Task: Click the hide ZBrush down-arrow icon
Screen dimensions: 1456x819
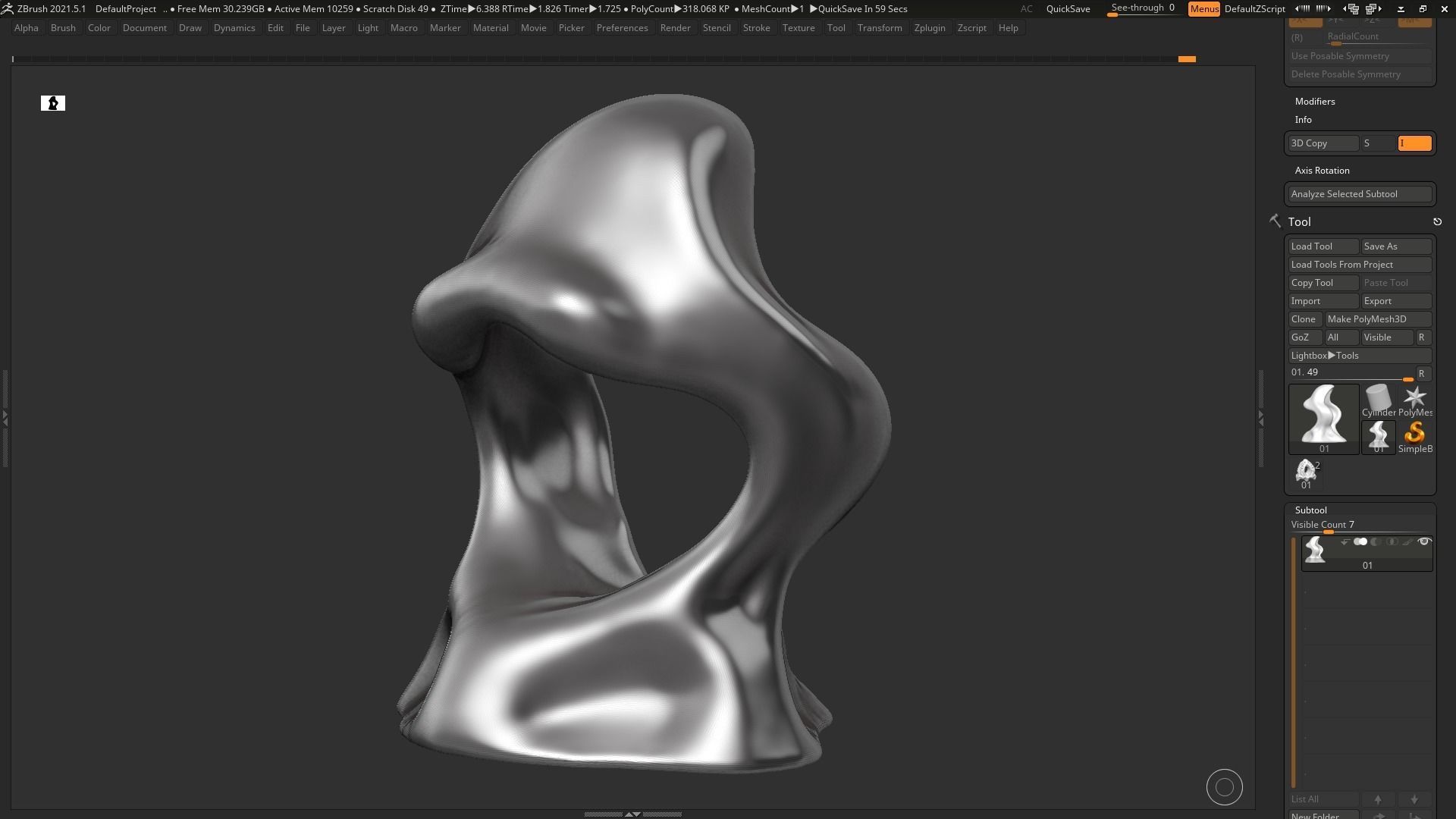Action: pyautogui.click(x=1401, y=9)
